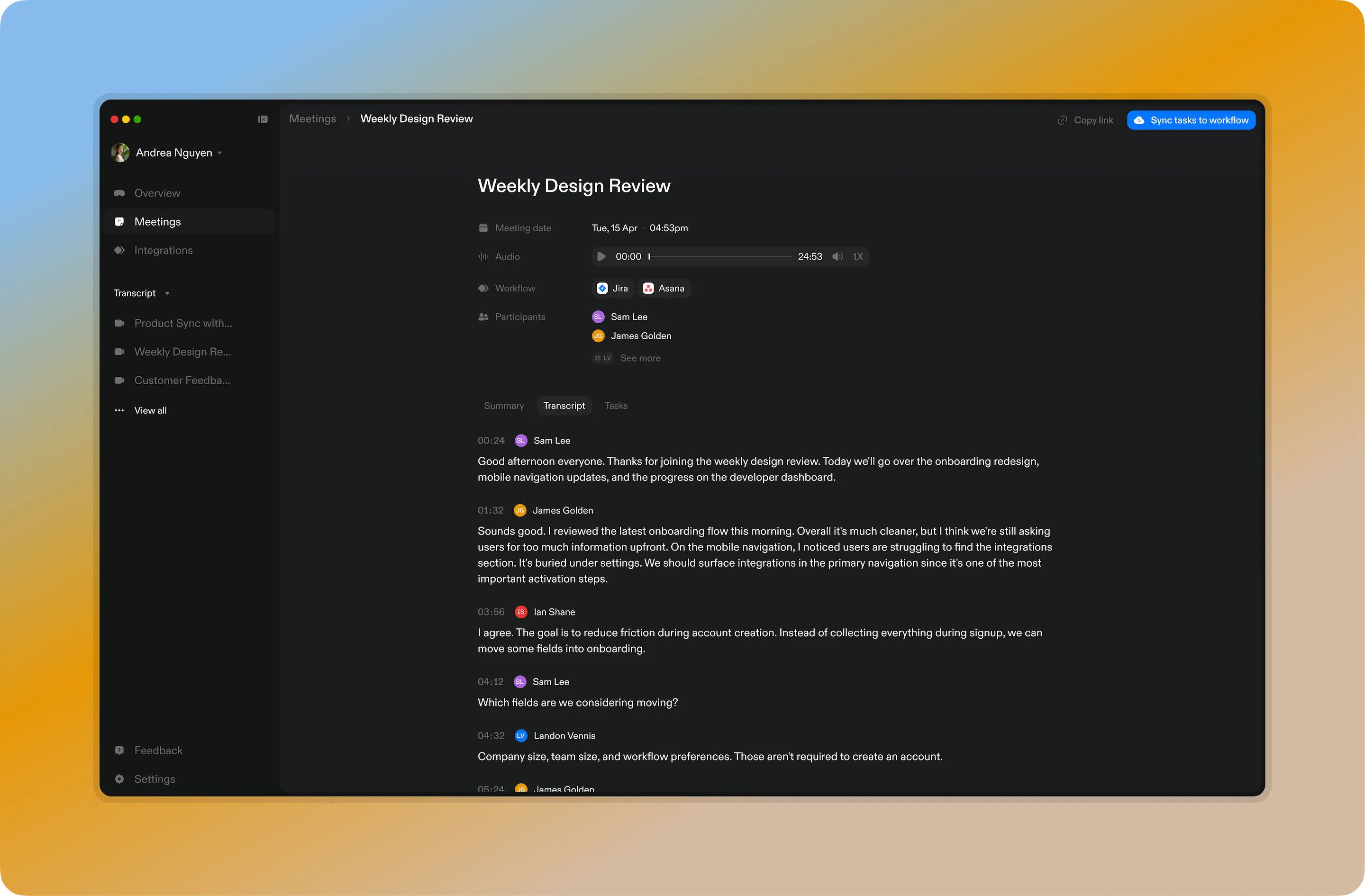1365x896 pixels.
Task: Jump to timestamp 03:56
Action: coord(491,612)
